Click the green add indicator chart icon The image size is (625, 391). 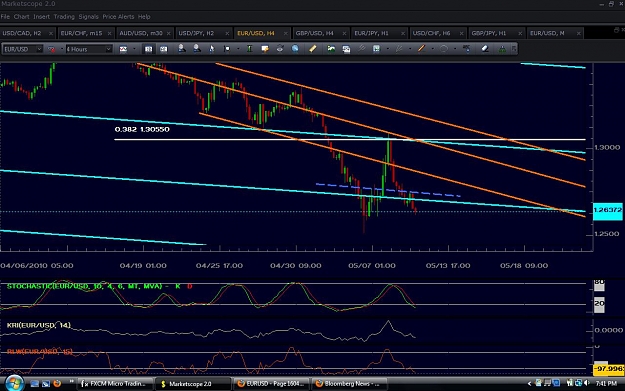331,49
